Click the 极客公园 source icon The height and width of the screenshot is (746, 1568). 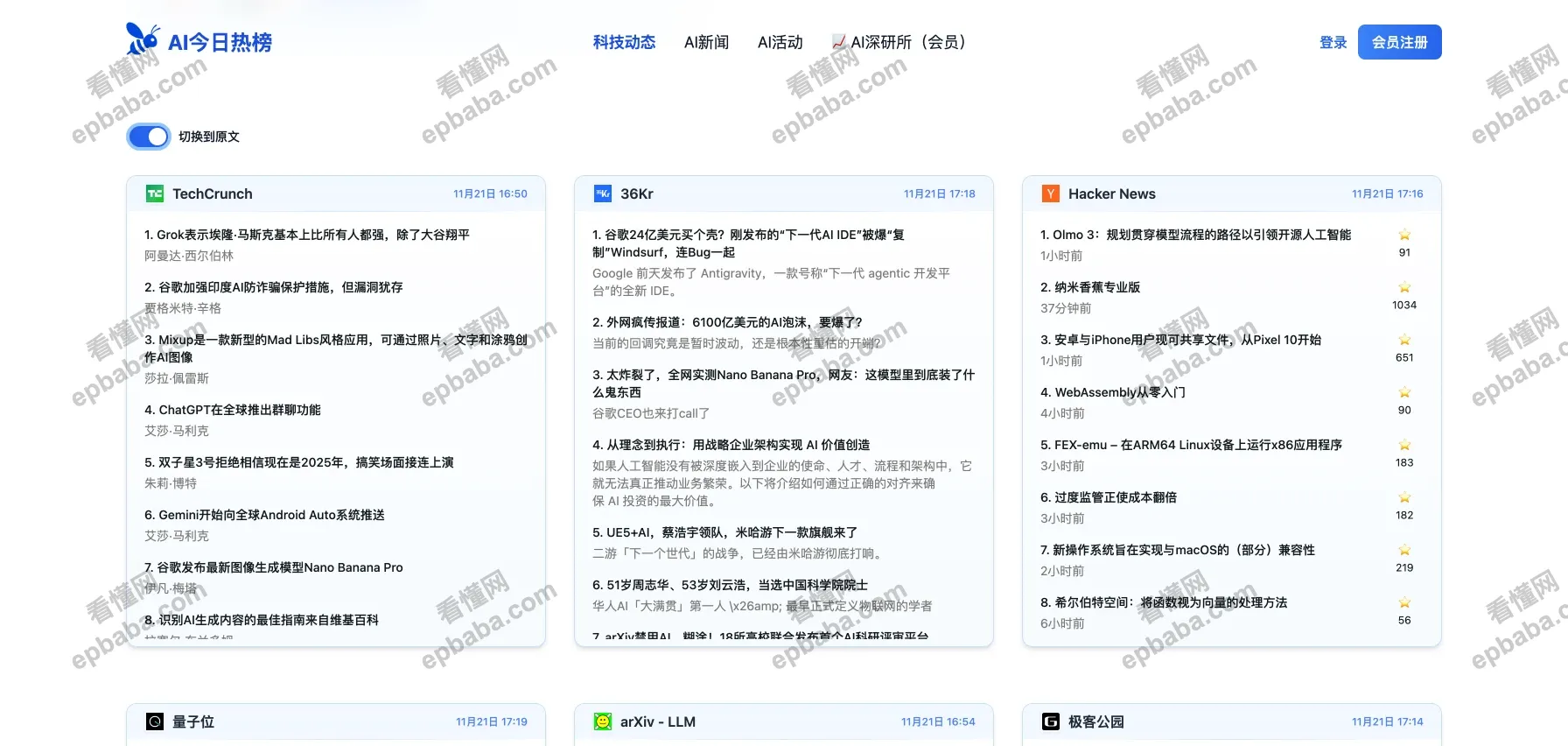point(1051,721)
